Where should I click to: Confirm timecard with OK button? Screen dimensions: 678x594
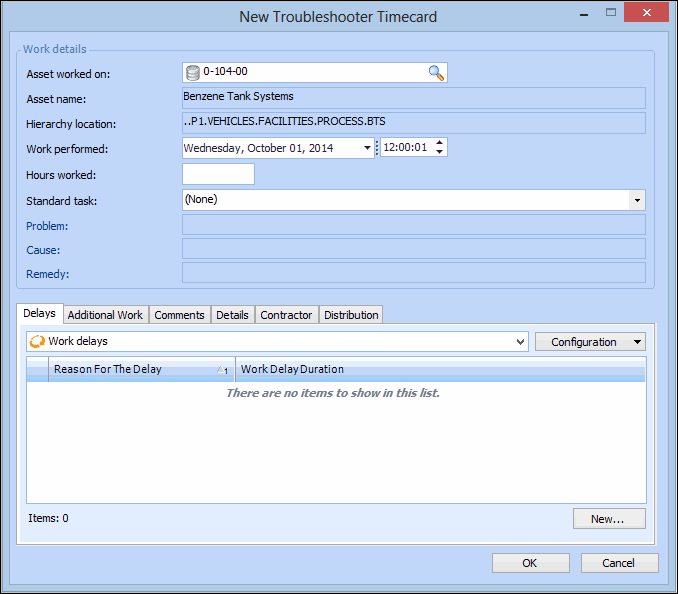pos(530,563)
